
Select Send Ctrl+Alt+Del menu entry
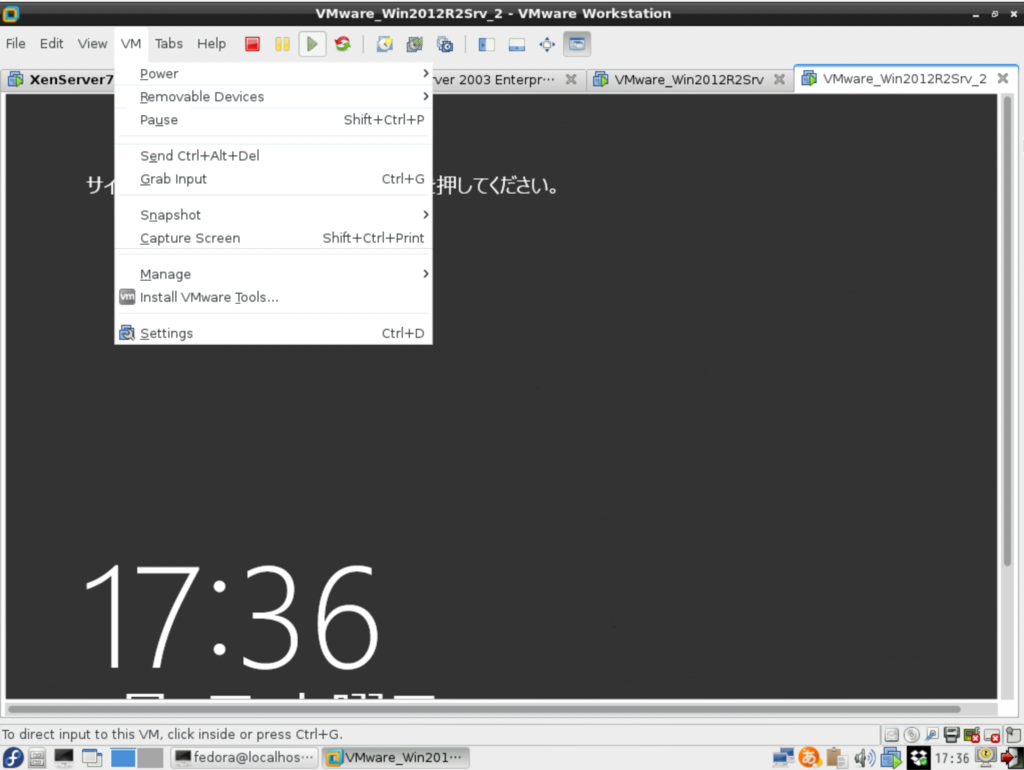[x=273, y=155]
